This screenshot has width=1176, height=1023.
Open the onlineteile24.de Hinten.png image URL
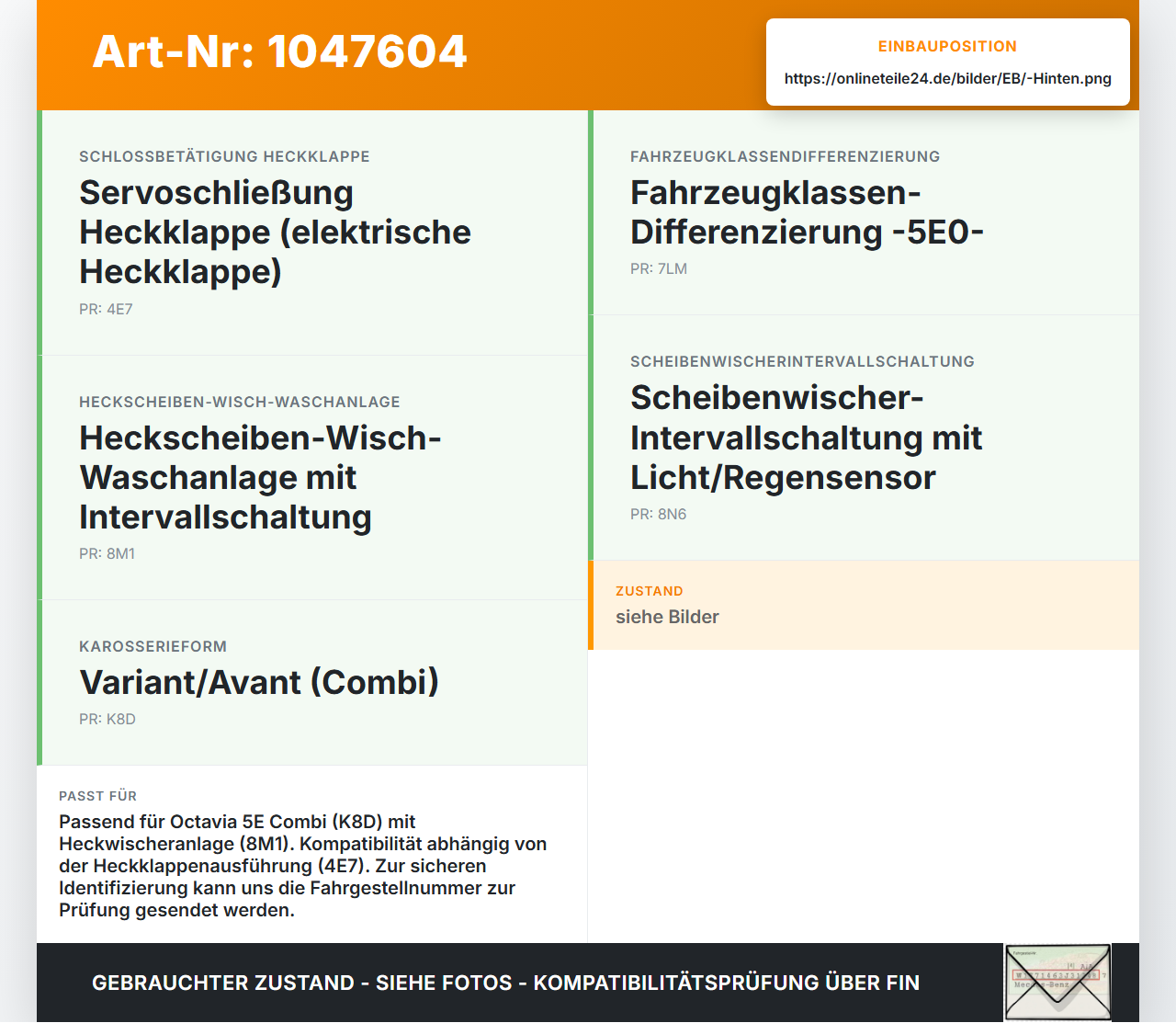click(948, 78)
